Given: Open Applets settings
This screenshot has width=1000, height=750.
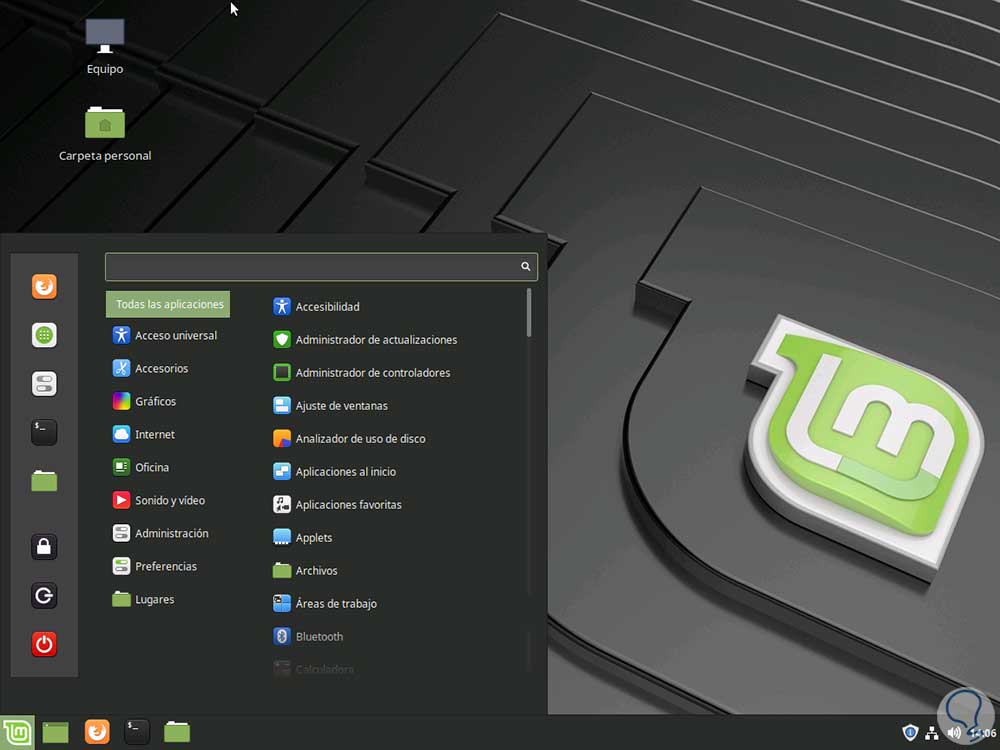Looking at the screenshot, I should click(303, 538).
